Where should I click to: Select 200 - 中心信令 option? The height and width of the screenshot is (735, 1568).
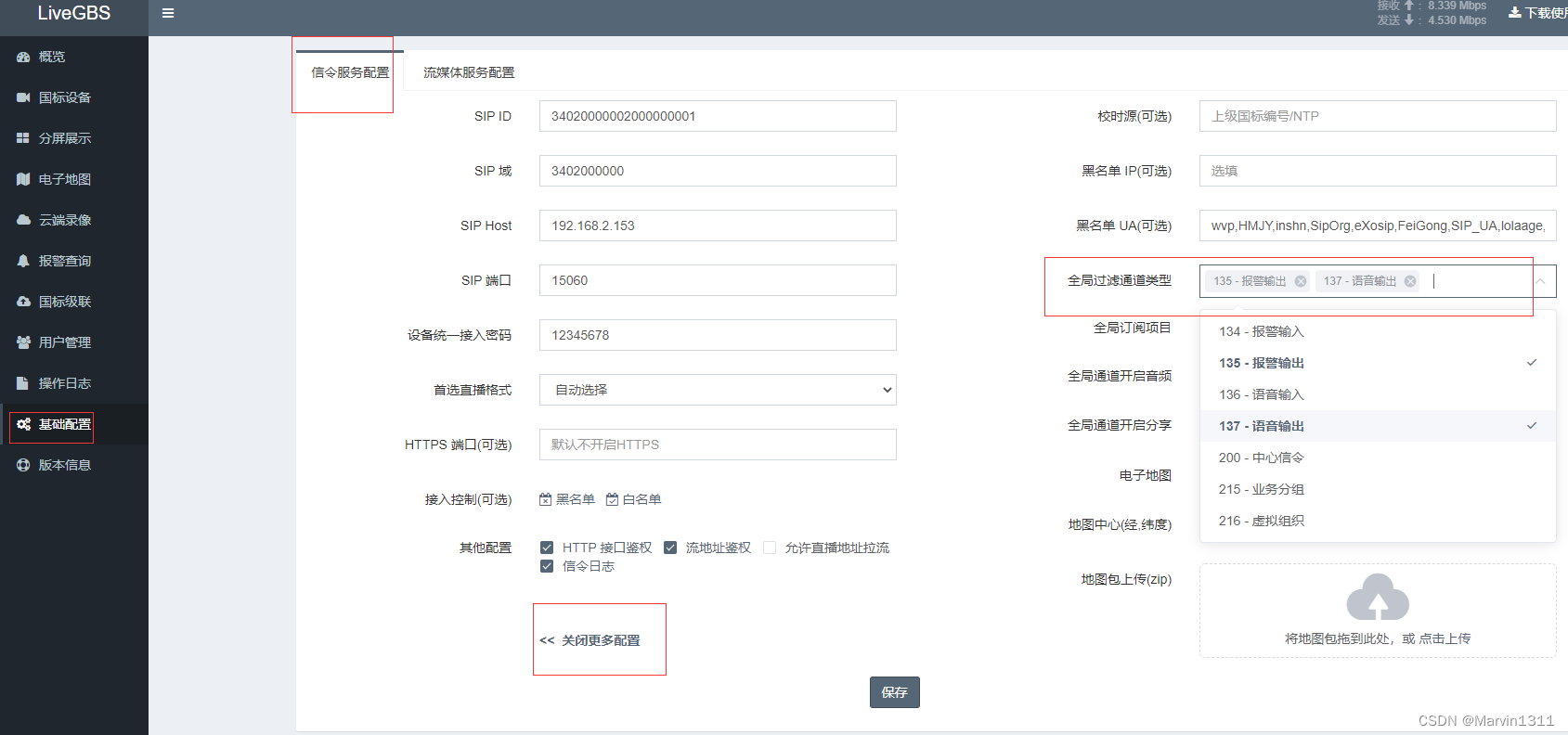[1378, 458]
